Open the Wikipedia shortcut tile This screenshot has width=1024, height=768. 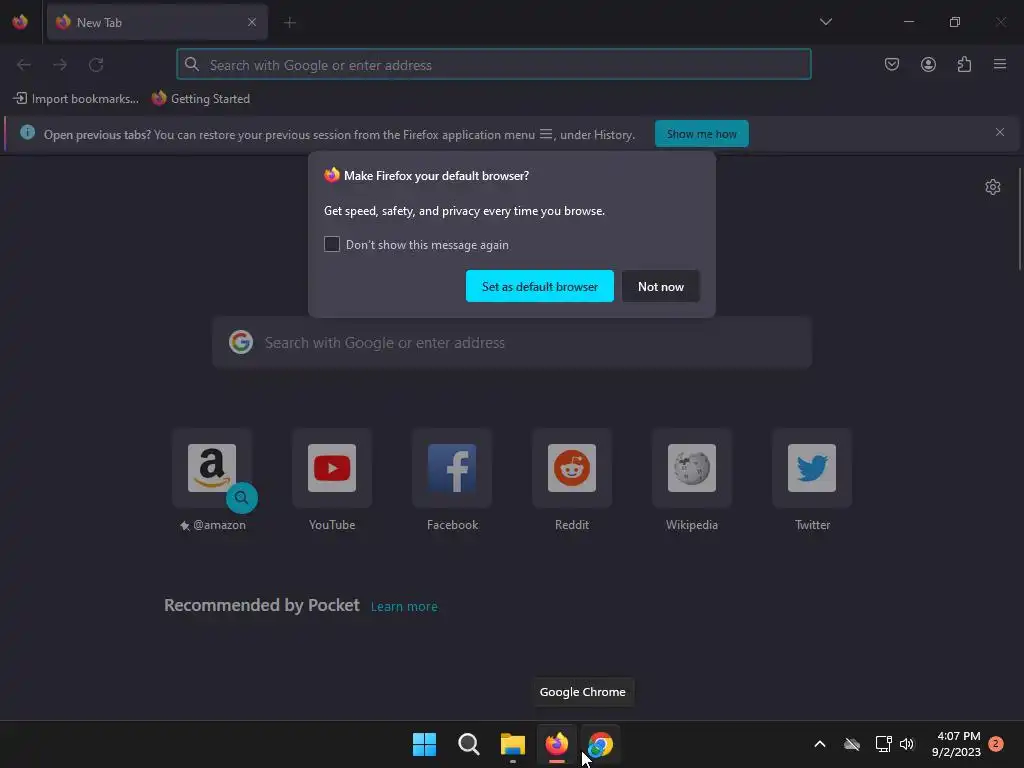click(x=692, y=468)
